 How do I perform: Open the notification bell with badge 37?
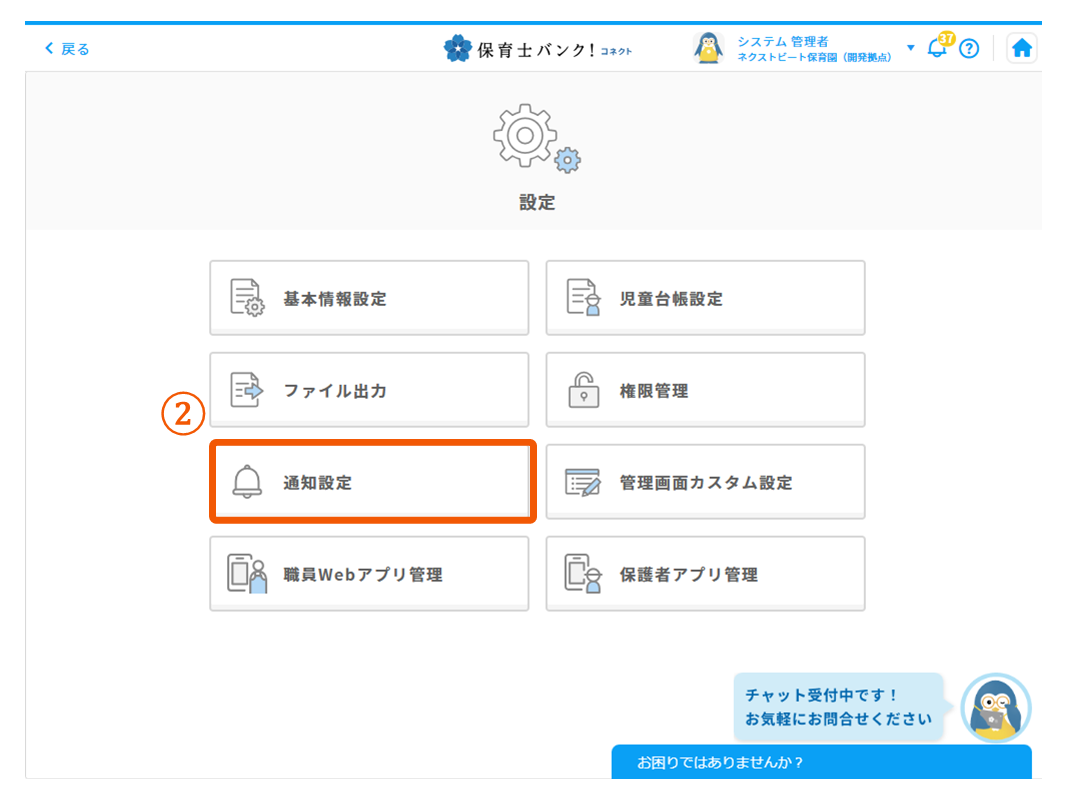coord(937,48)
